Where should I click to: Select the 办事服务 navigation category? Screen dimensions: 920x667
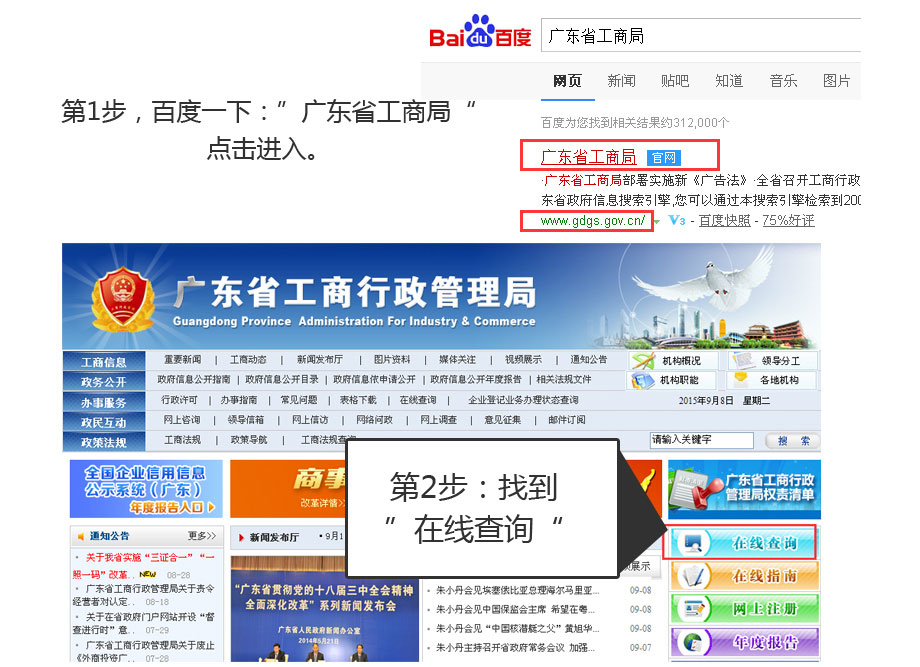104,402
